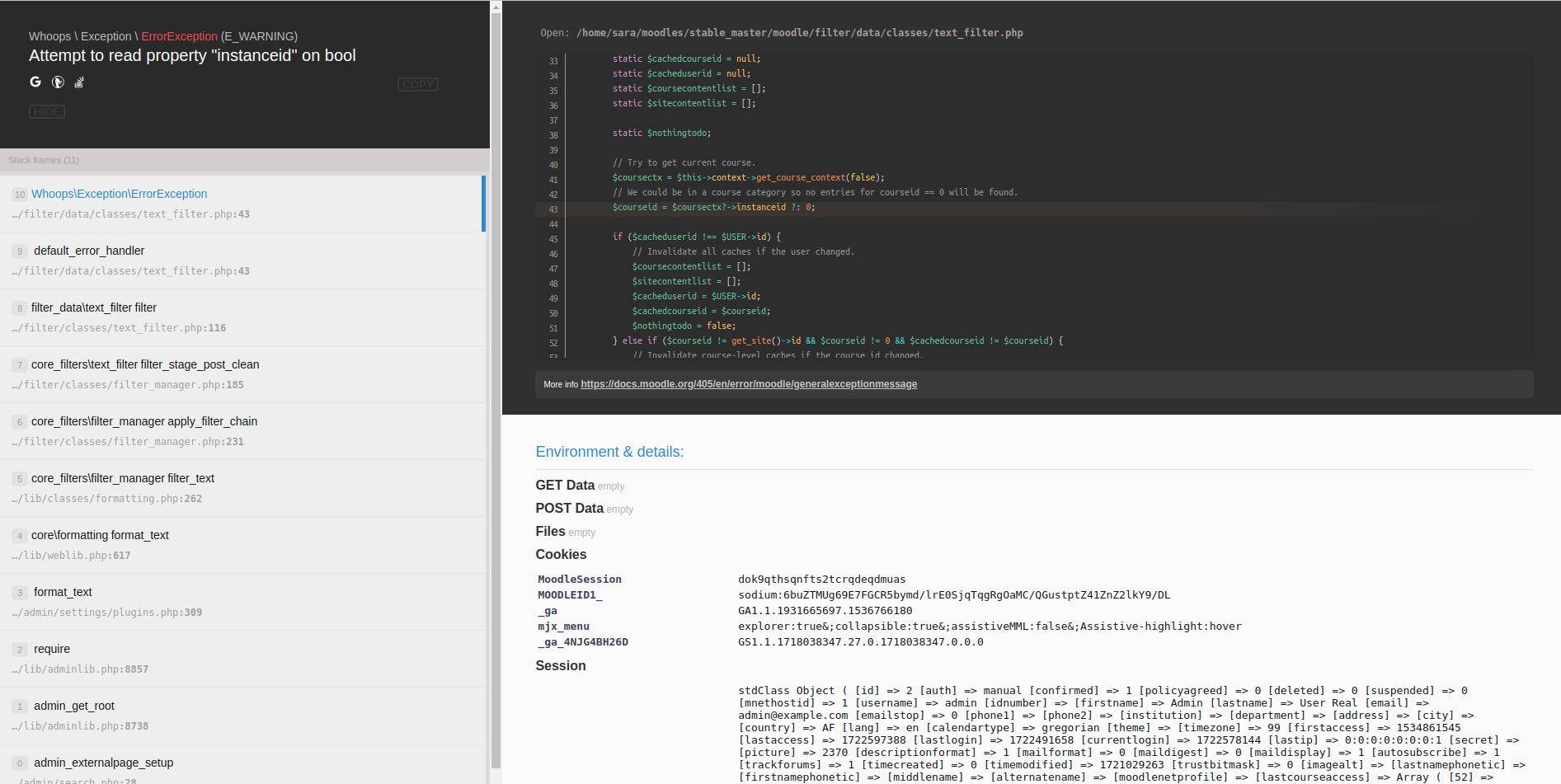Select frame 2 require

click(242, 659)
